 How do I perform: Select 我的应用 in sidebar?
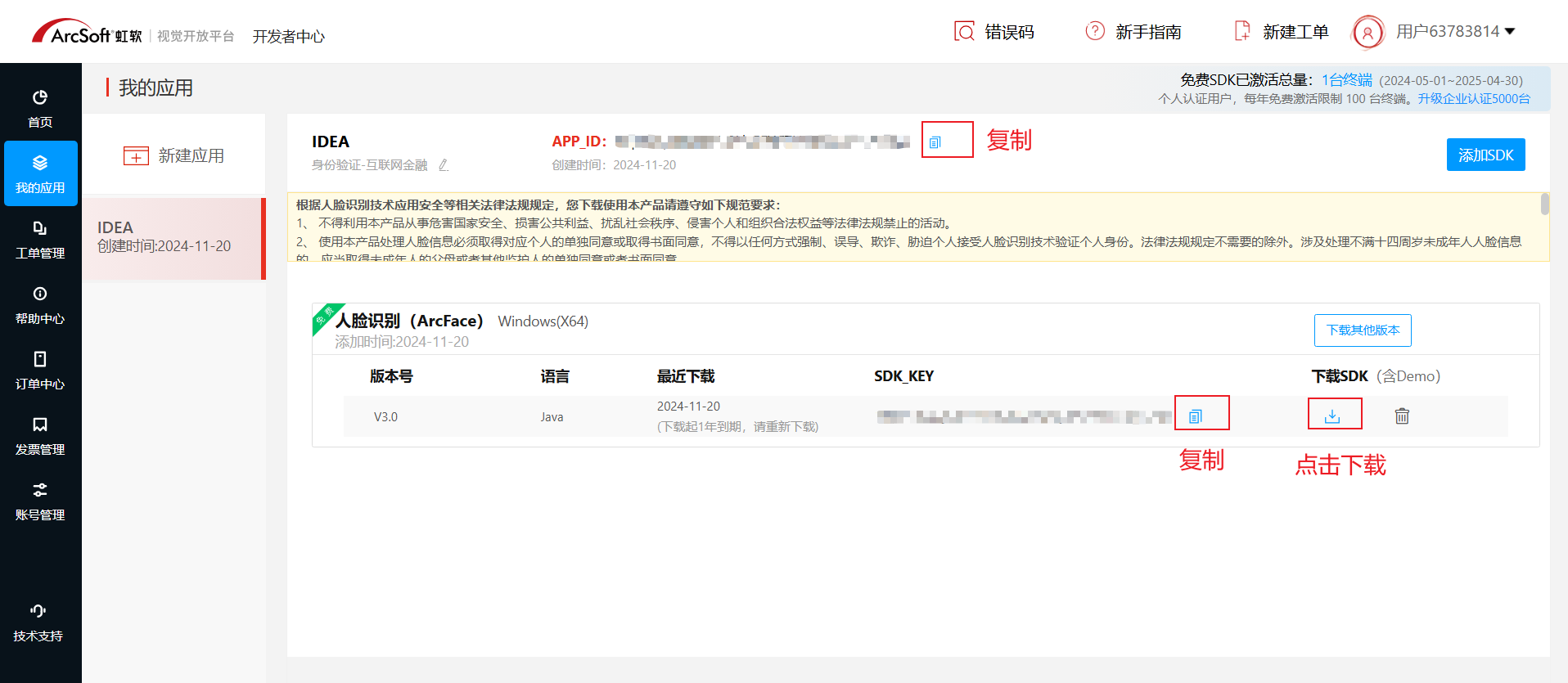(40, 173)
